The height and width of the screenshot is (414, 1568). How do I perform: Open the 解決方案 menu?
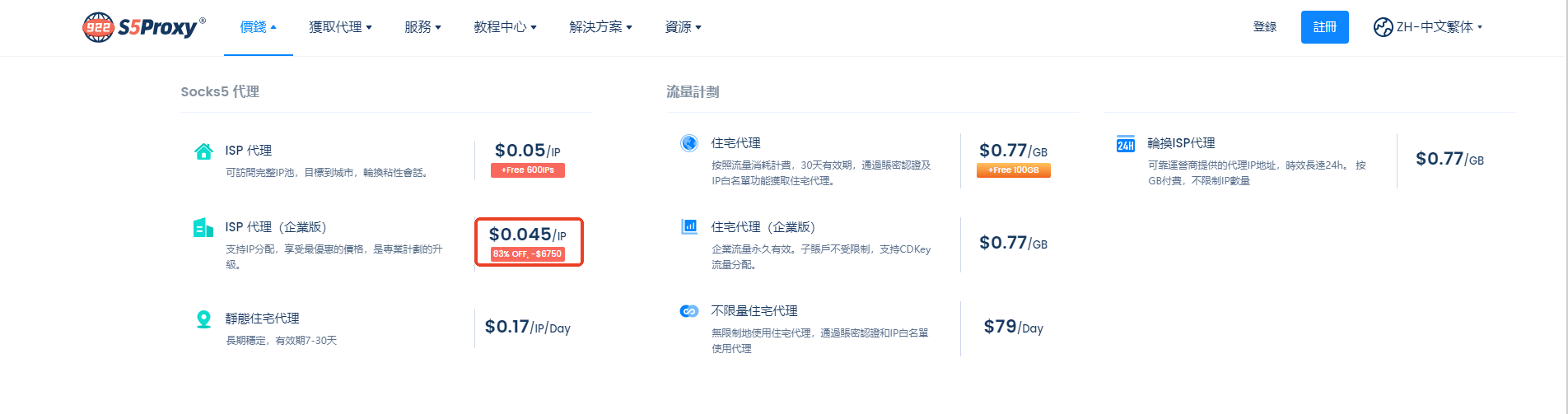600,27
